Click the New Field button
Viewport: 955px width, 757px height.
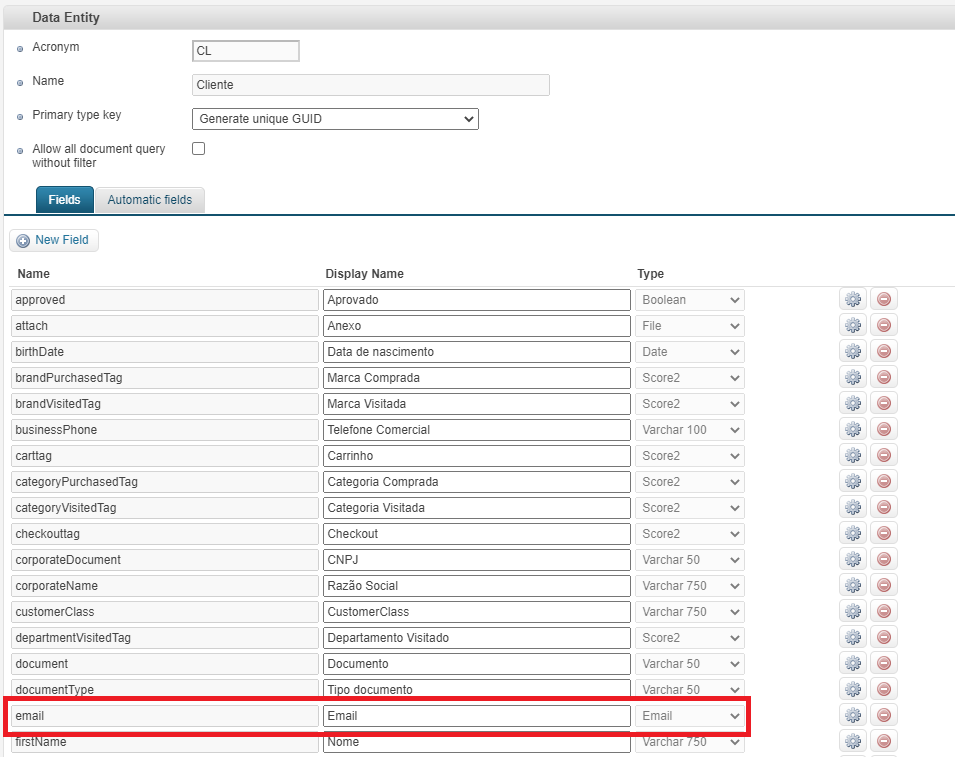pyautogui.click(x=54, y=240)
